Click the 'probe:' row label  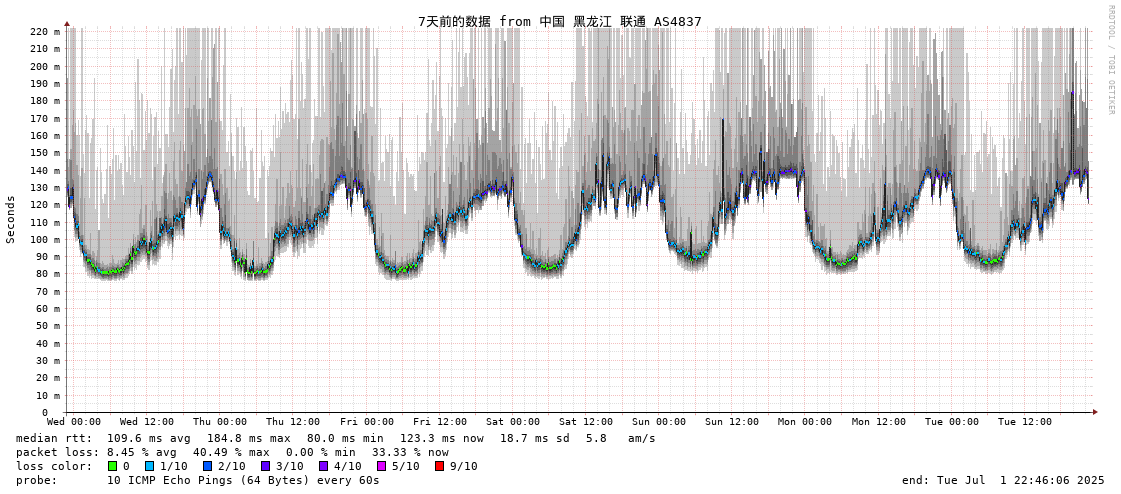pyautogui.click(x=36, y=480)
